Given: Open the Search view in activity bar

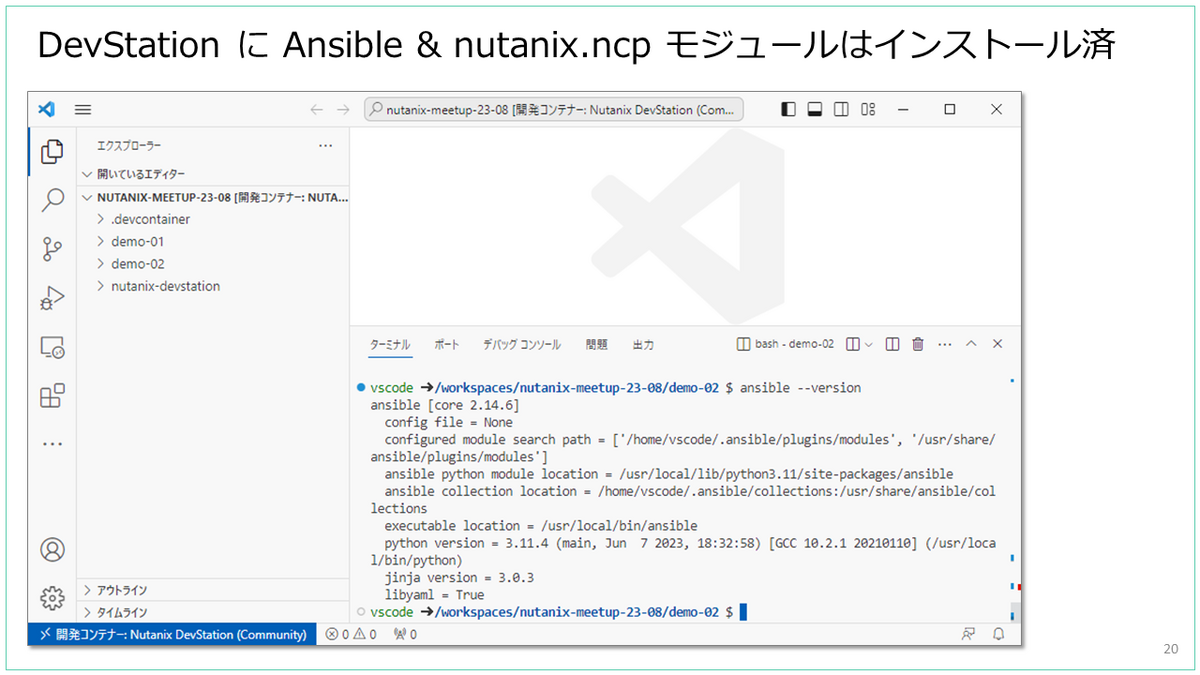Looking at the screenshot, I should pos(52,201).
